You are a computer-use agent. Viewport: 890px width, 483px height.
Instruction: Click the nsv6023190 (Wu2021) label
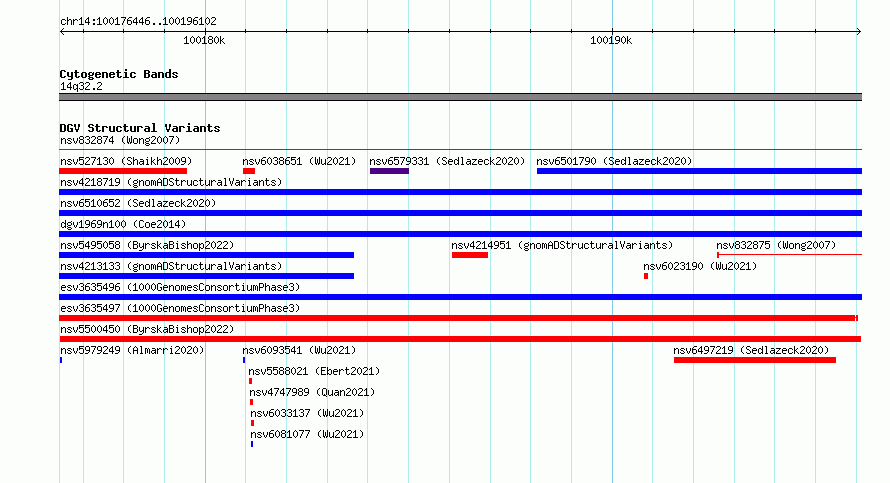(x=700, y=266)
